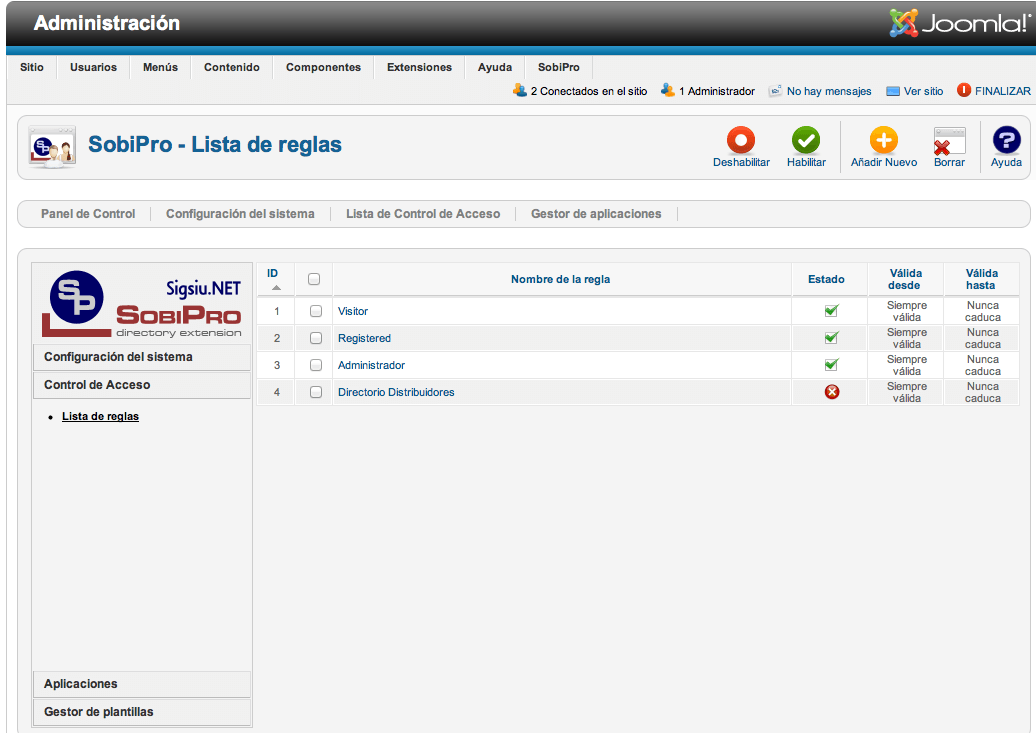Screen dimensions: 1036x733
Task: Click the Joomla! logo
Action: (959, 23)
